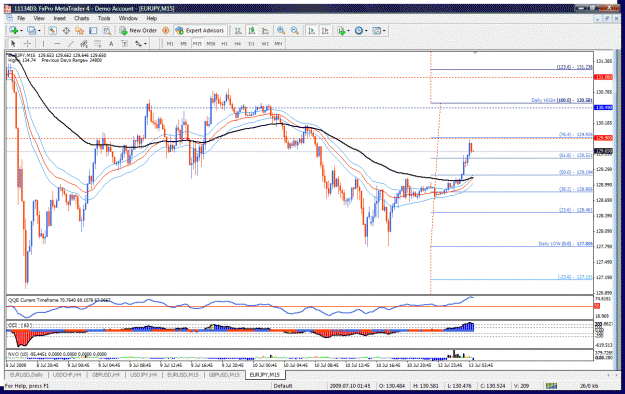Viewport: 625px width, 394px height.
Task: Toggle the Auto Scroll chart icon
Action: (312, 30)
